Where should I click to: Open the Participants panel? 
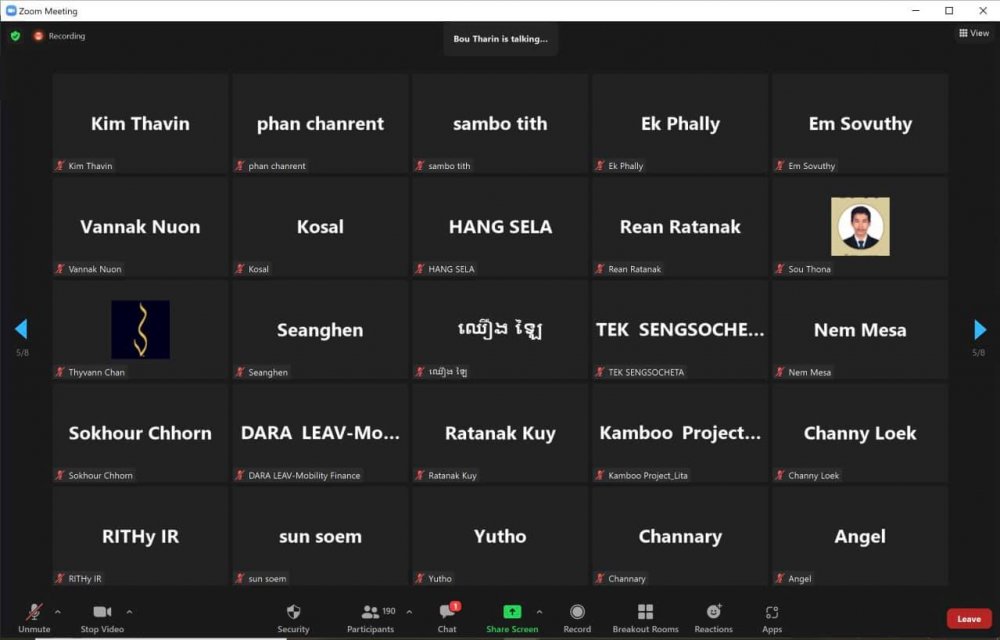371,613
